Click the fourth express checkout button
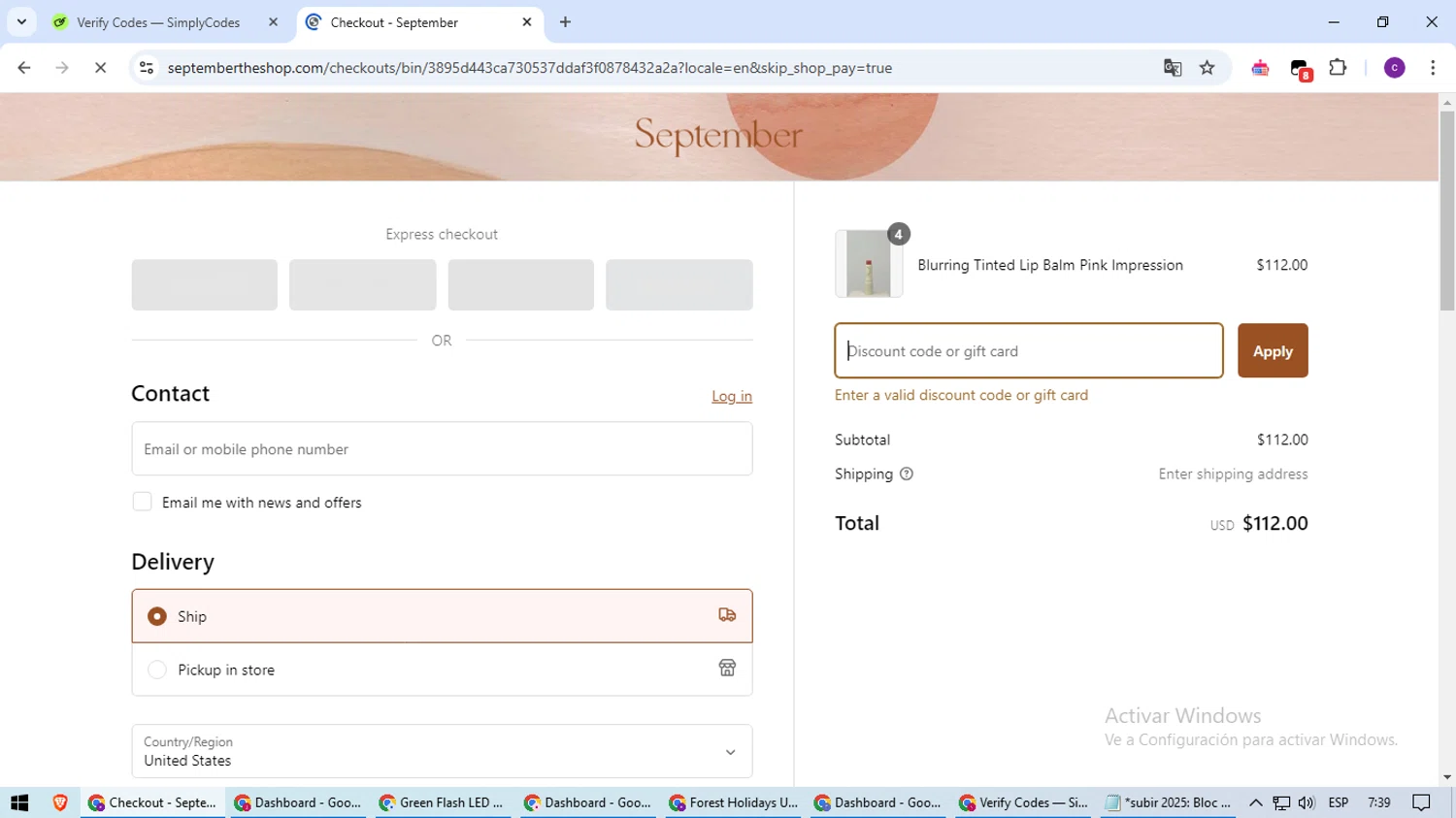 (x=679, y=284)
